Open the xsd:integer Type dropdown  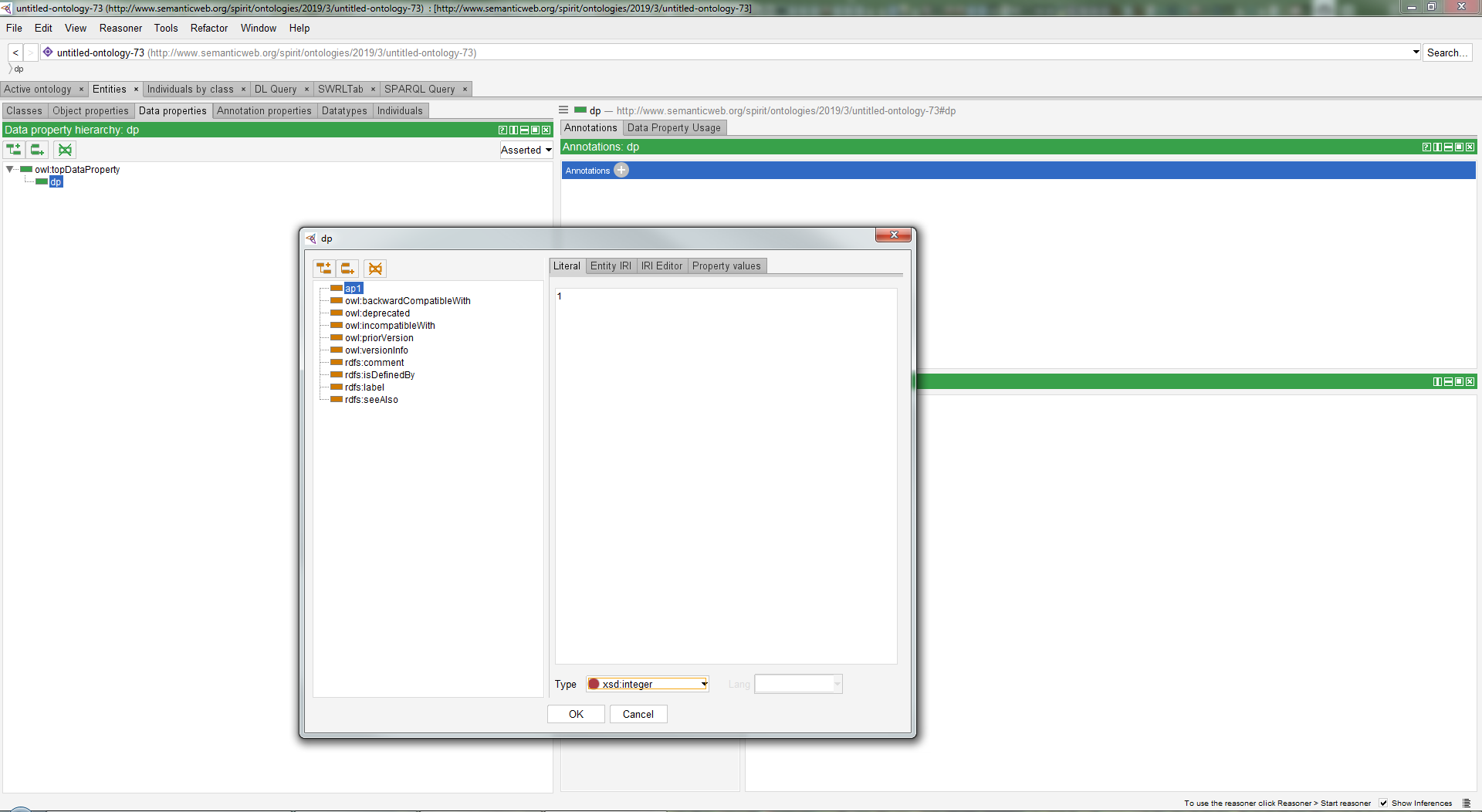pyautogui.click(x=702, y=684)
